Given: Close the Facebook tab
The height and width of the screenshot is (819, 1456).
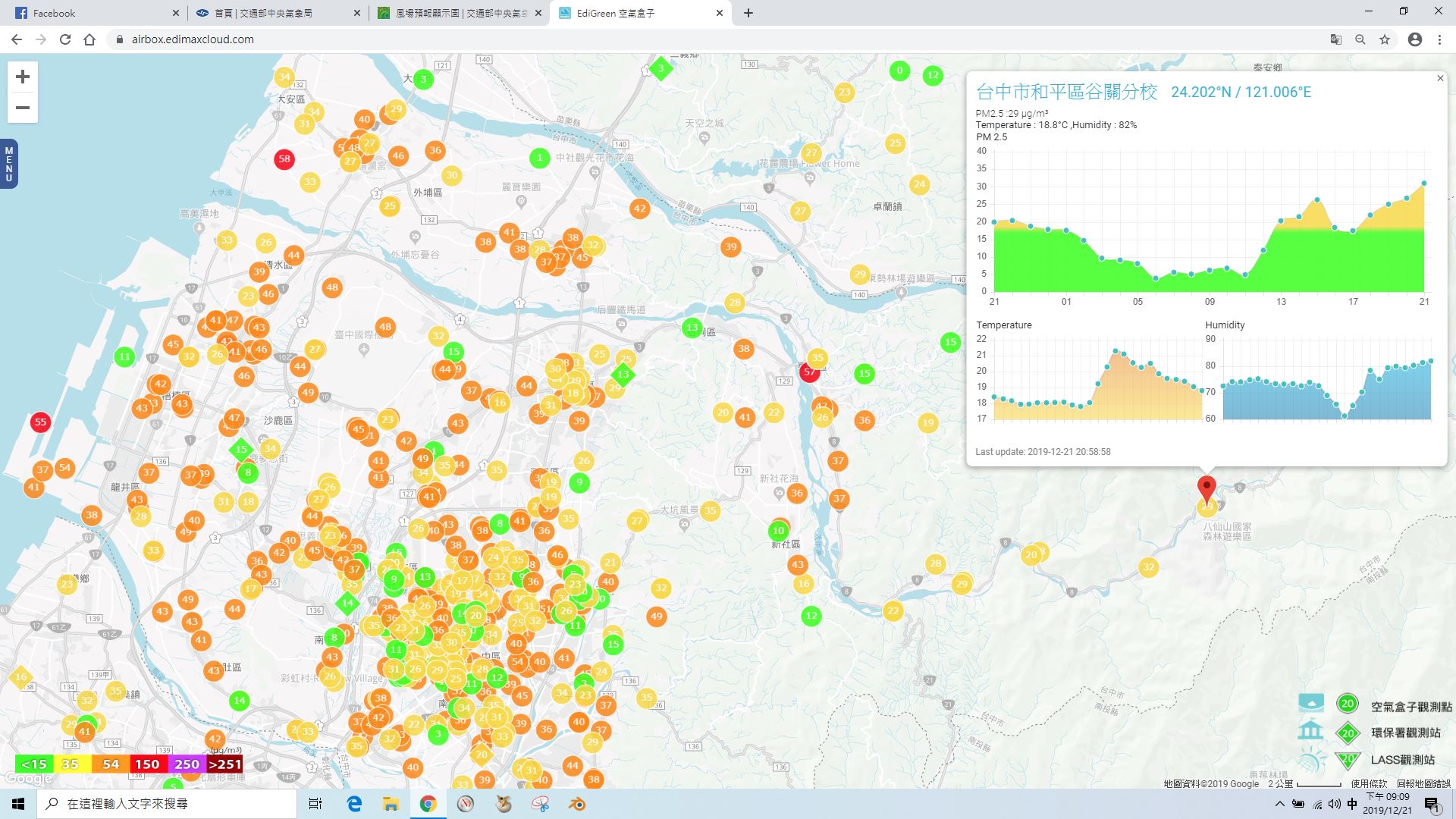Looking at the screenshot, I should point(175,13).
